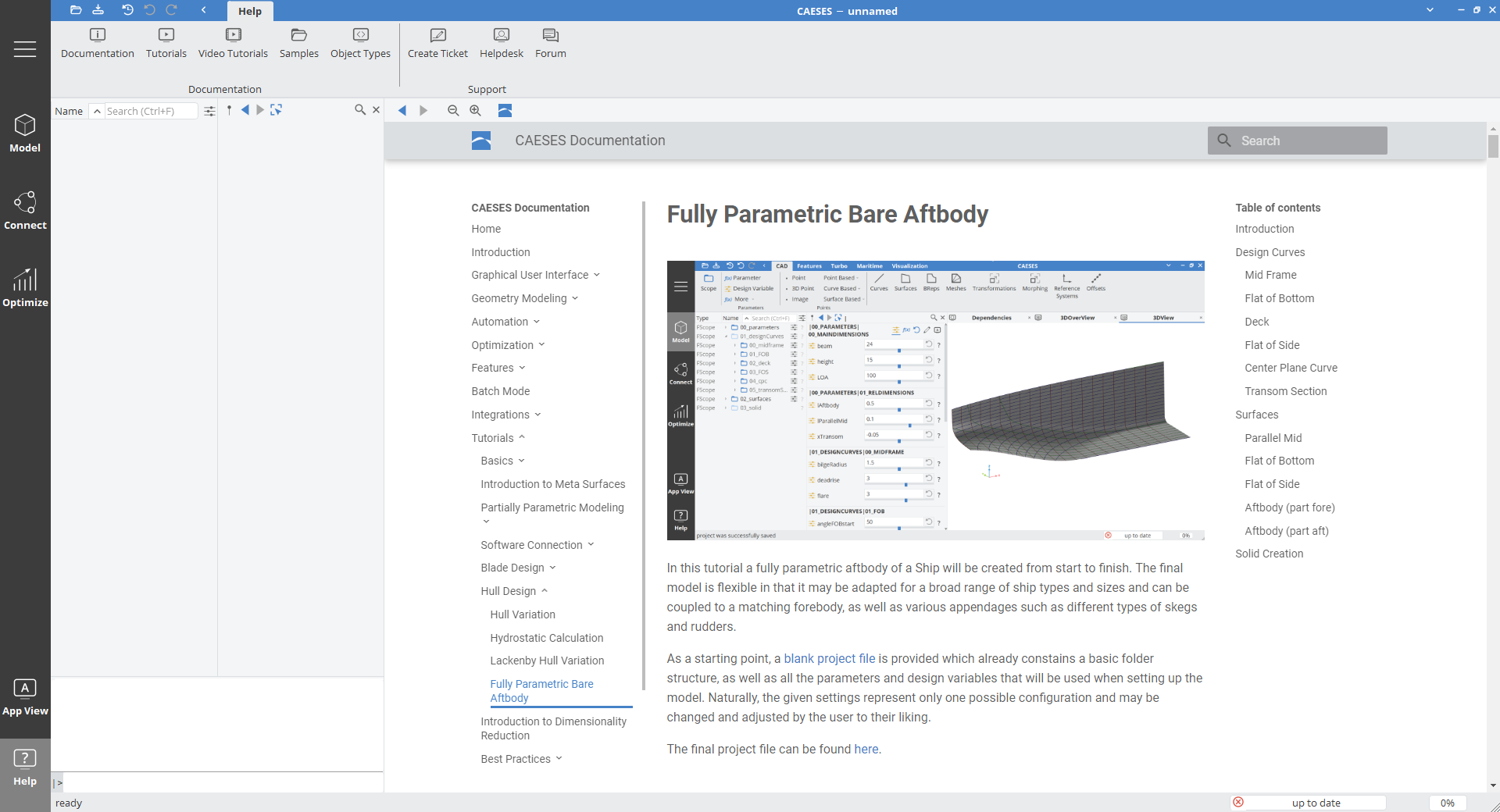The width and height of the screenshot is (1500, 812).
Task: Open the Forum support page
Action: point(551,43)
